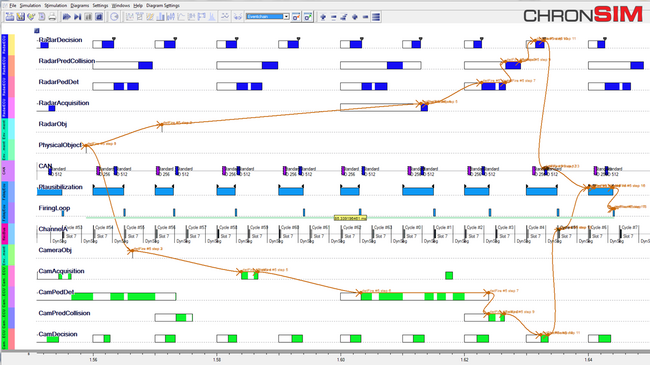Viewport: 650px width, 365px height.
Task: Stop the simulation with the stop icon
Action: coord(99,17)
